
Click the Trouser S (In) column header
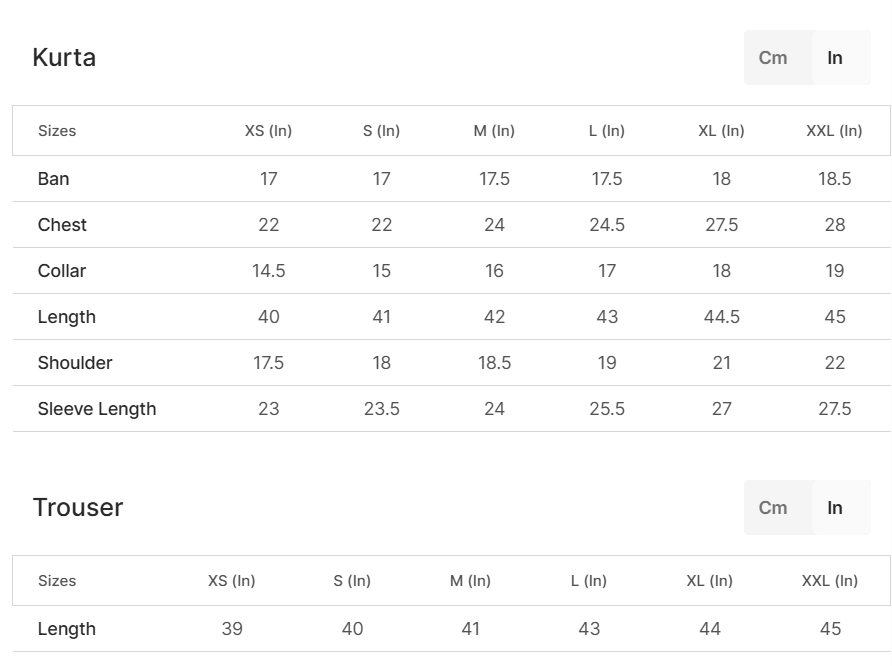click(352, 581)
